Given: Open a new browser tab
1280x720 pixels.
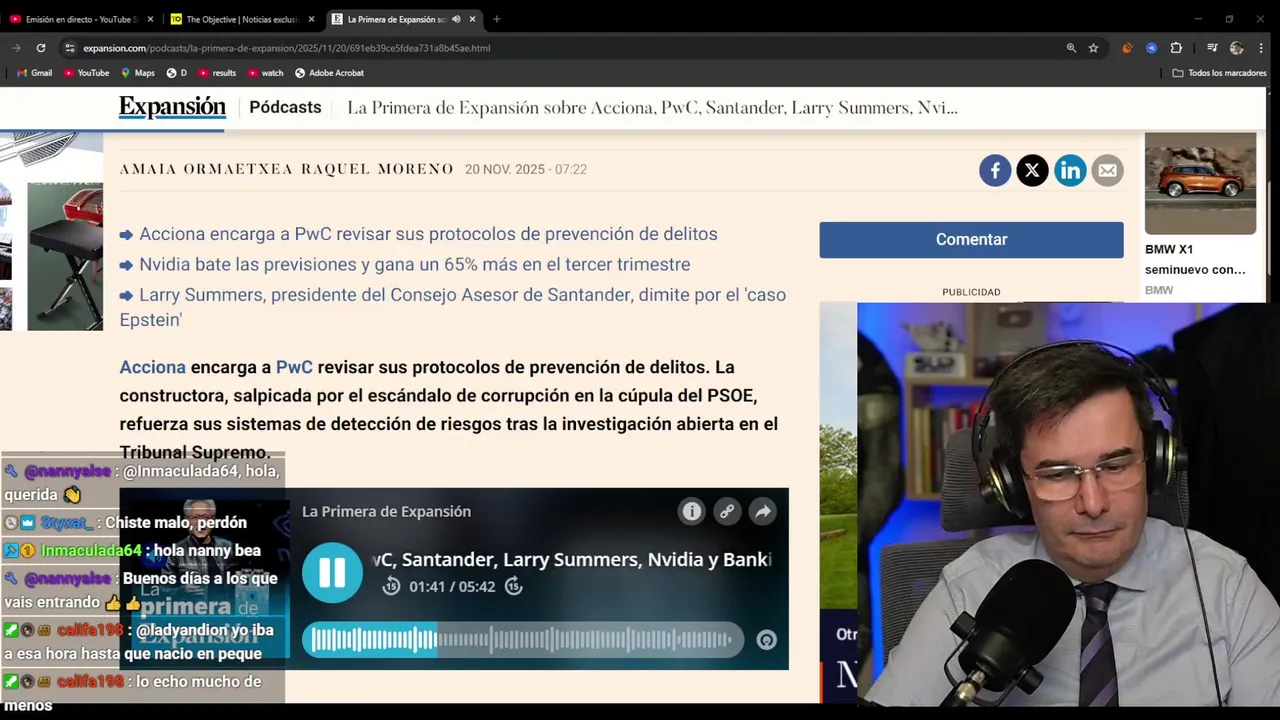Looking at the screenshot, I should 497,19.
